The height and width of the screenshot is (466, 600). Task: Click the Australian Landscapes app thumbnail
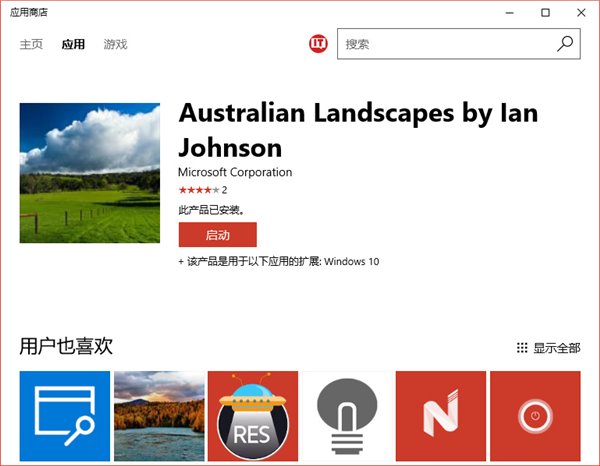[90, 173]
